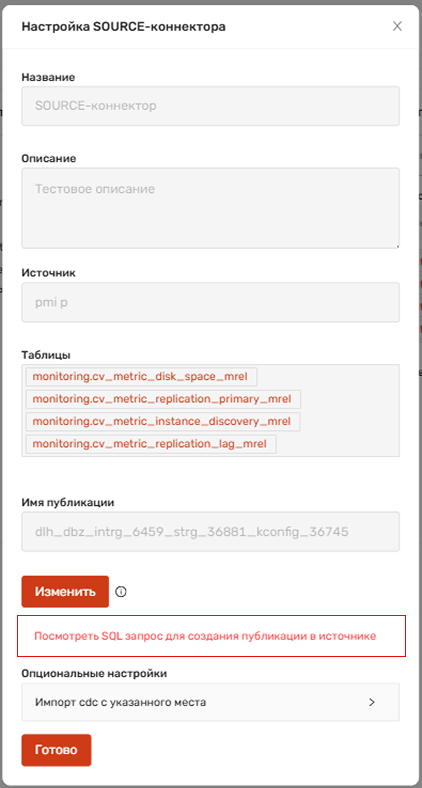Click the Название field with SOURCE-коннектор

[x=210, y=106]
